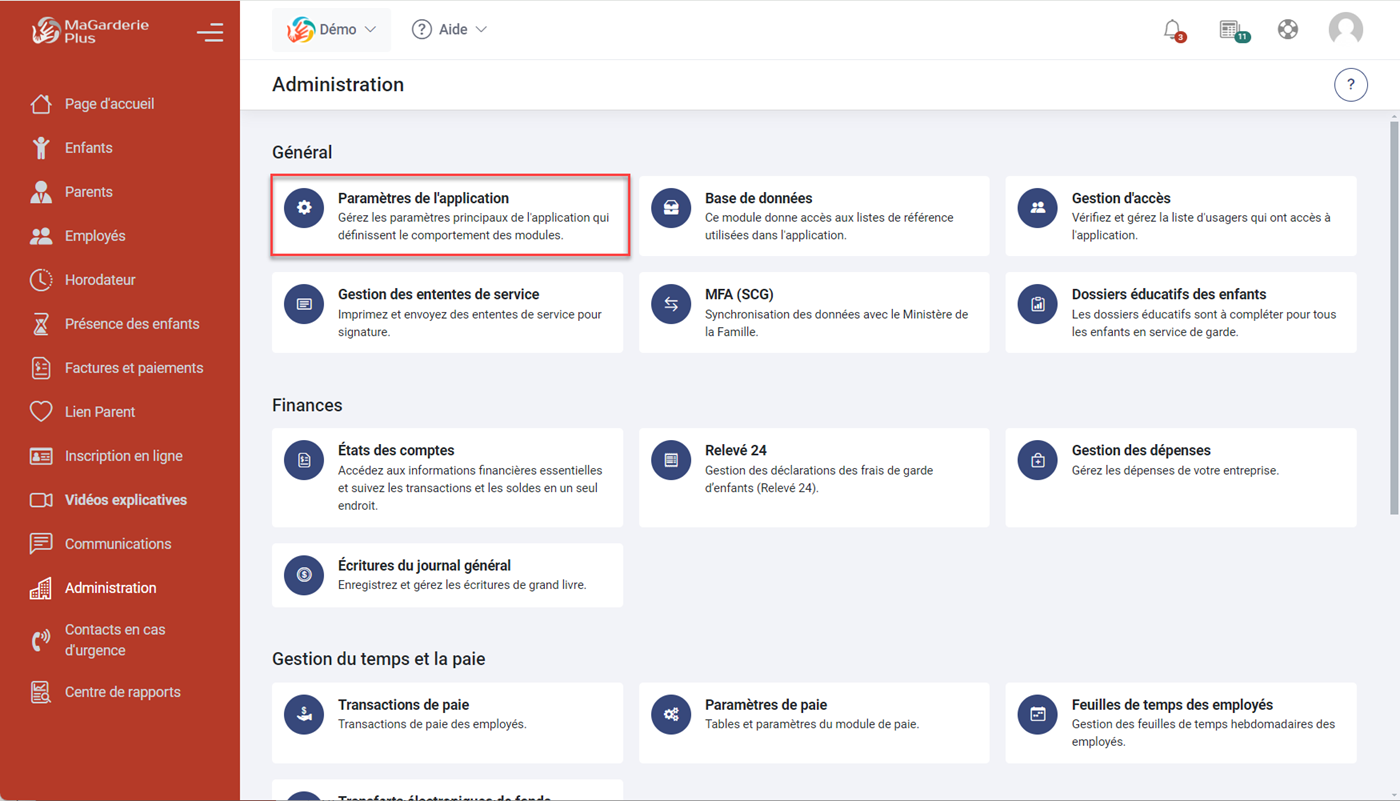The width and height of the screenshot is (1400, 801).
Task: Click the page help question mark button
Action: click(x=1351, y=85)
